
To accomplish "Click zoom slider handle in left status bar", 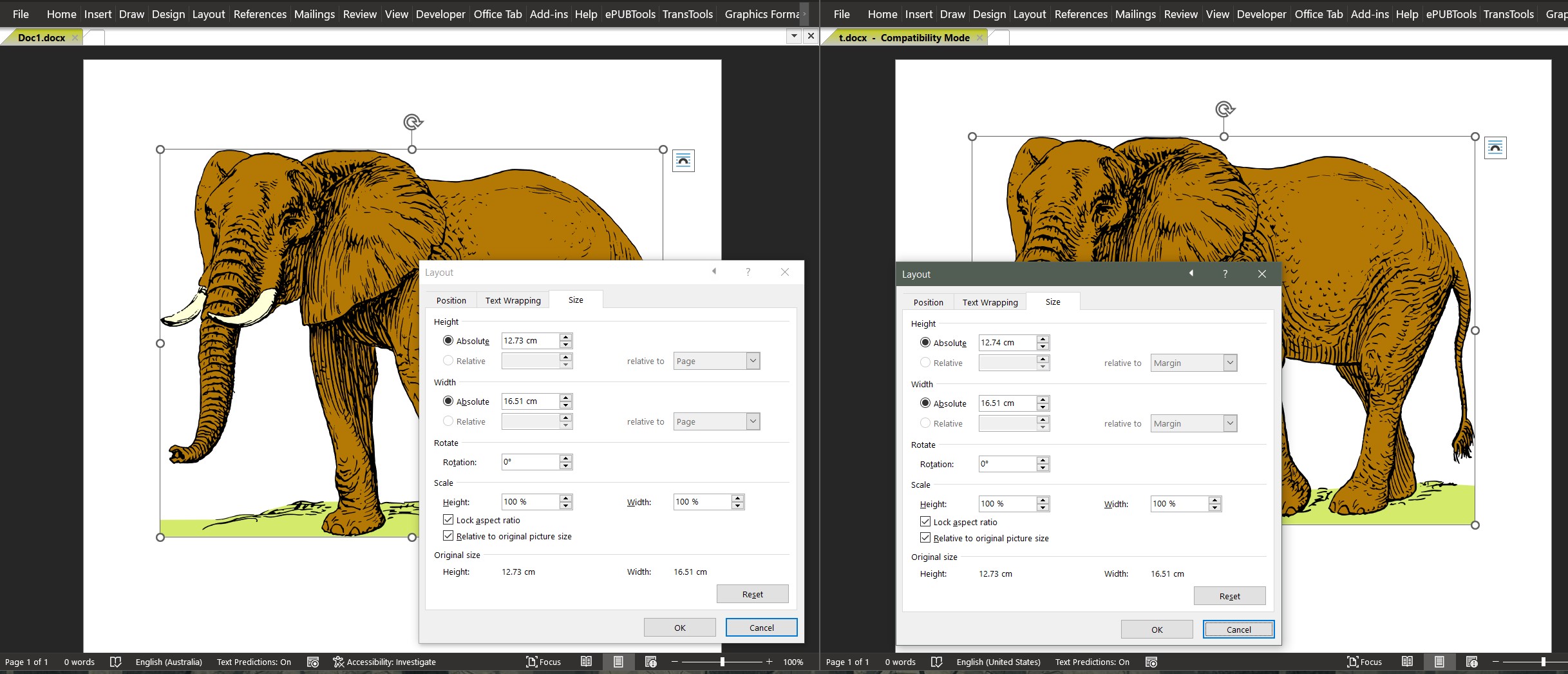I will (x=723, y=662).
